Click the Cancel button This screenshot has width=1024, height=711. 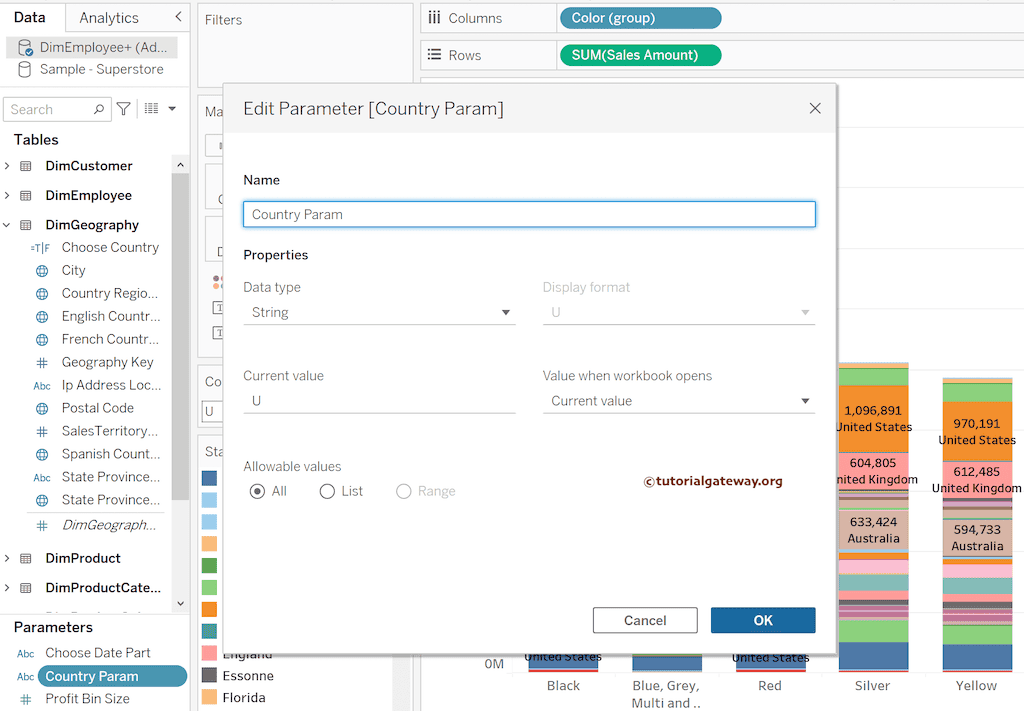(645, 620)
